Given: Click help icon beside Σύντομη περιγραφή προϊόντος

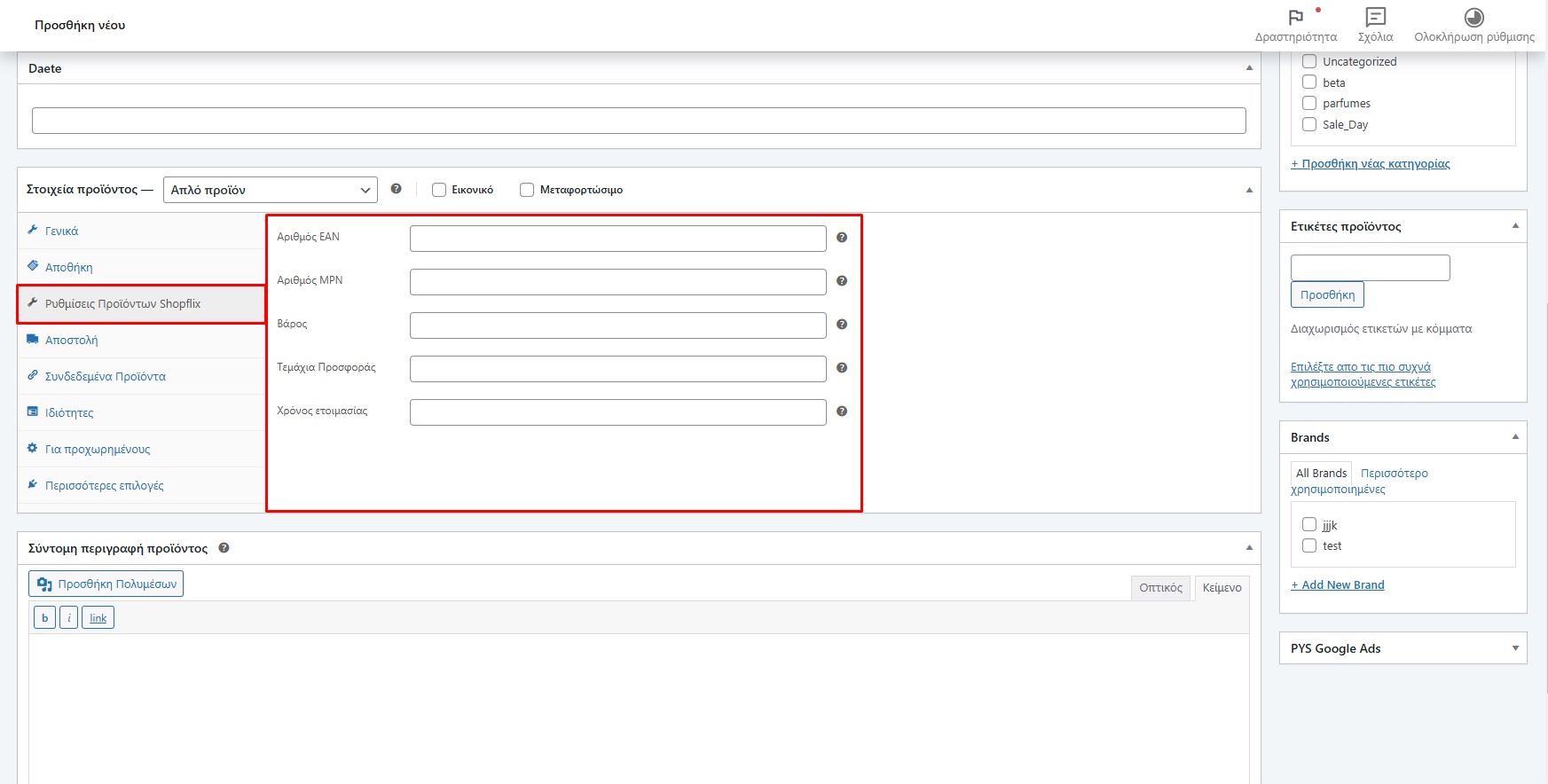Looking at the screenshot, I should click(x=224, y=548).
